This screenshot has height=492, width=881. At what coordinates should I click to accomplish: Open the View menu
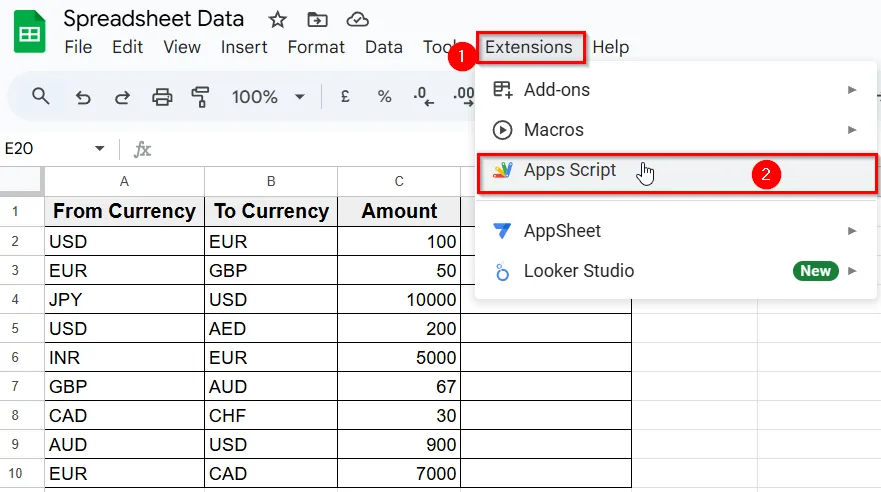pyautogui.click(x=182, y=47)
